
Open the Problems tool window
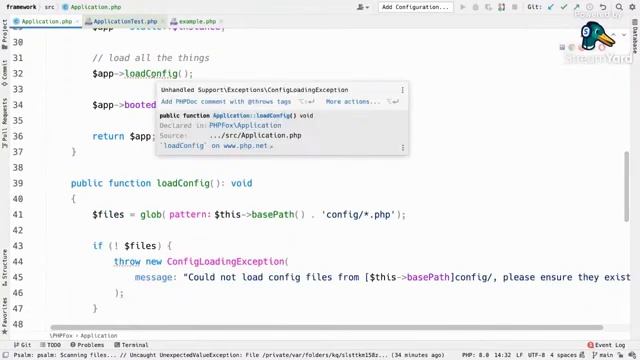pos(87,345)
